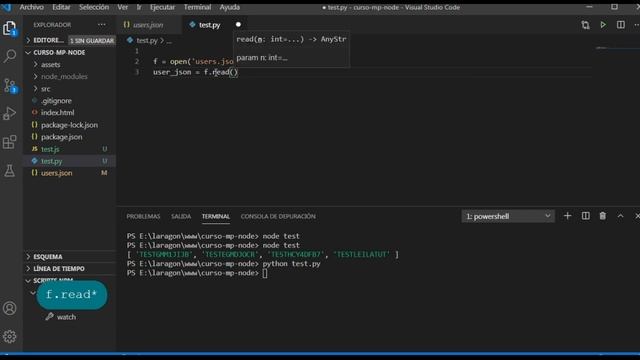This screenshot has height=360, width=640.
Task: Add a new terminal with the plus icon
Action: pos(567,216)
